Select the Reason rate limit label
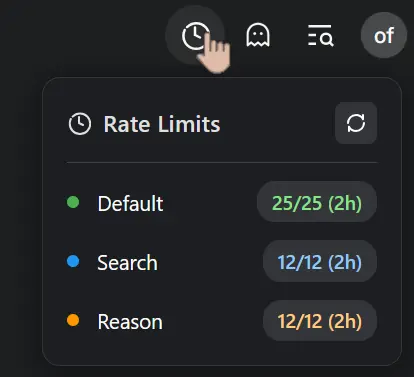Image resolution: width=414 pixels, height=377 pixels. pyautogui.click(x=130, y=322)
